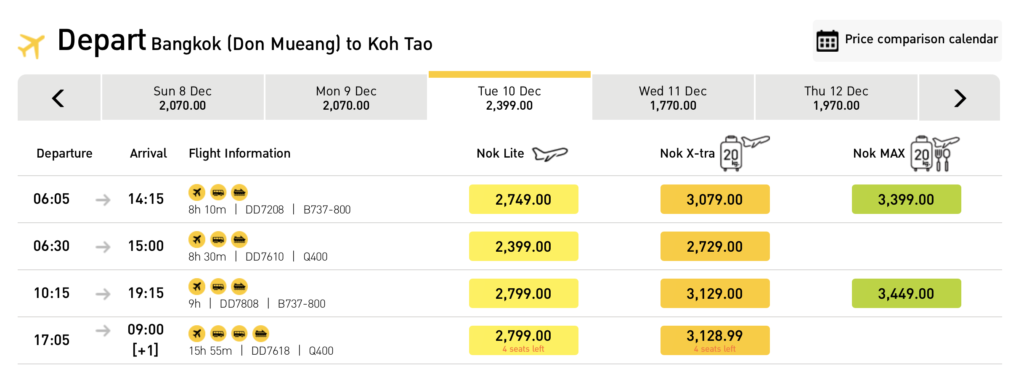Click the plane icon for flight DD7808

[x=197, y=286]
